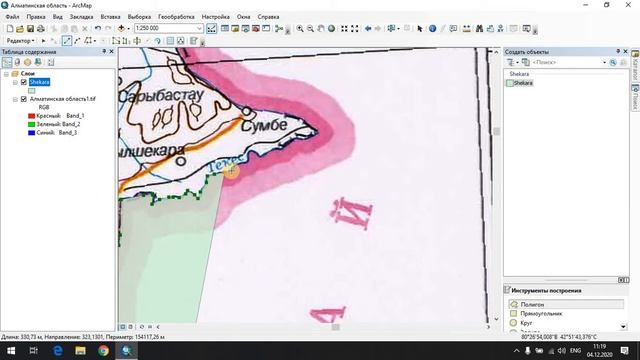Open the Вид menu
This screenshot has width=640, height=360.
(58, 17)
